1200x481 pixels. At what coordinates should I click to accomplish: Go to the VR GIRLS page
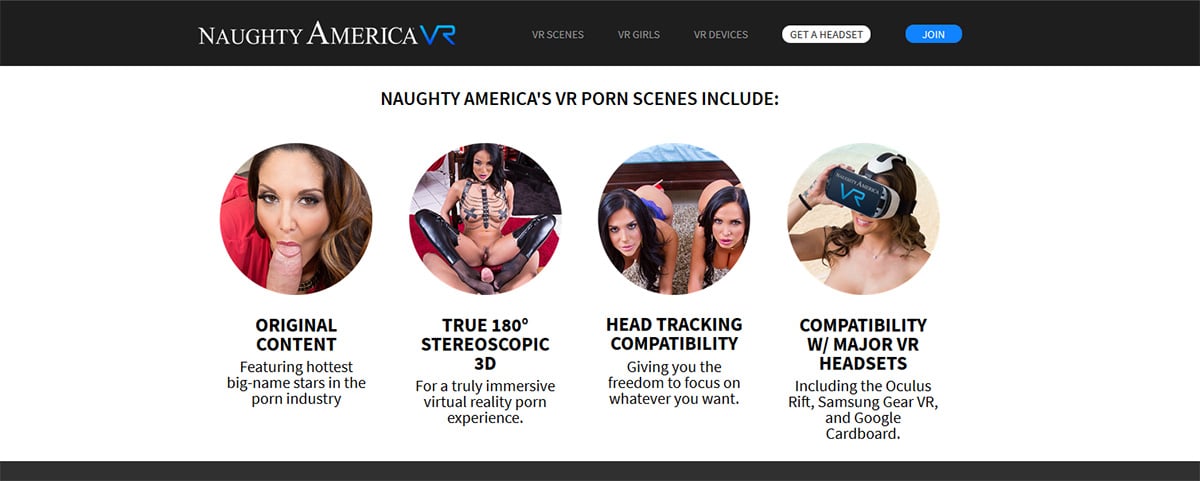coord(639,34)
